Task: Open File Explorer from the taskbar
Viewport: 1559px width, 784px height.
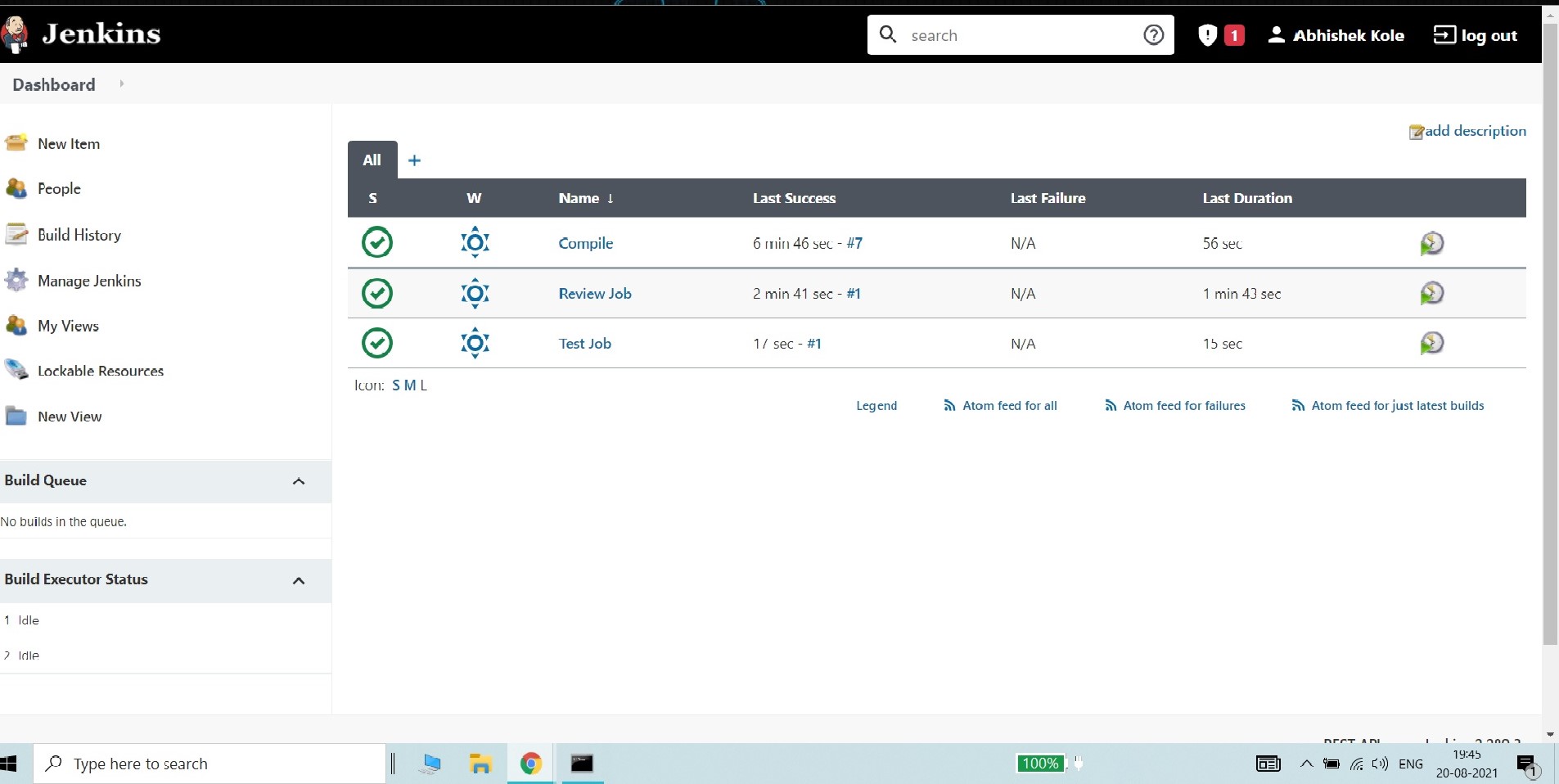Action: [x=480, y=764]
